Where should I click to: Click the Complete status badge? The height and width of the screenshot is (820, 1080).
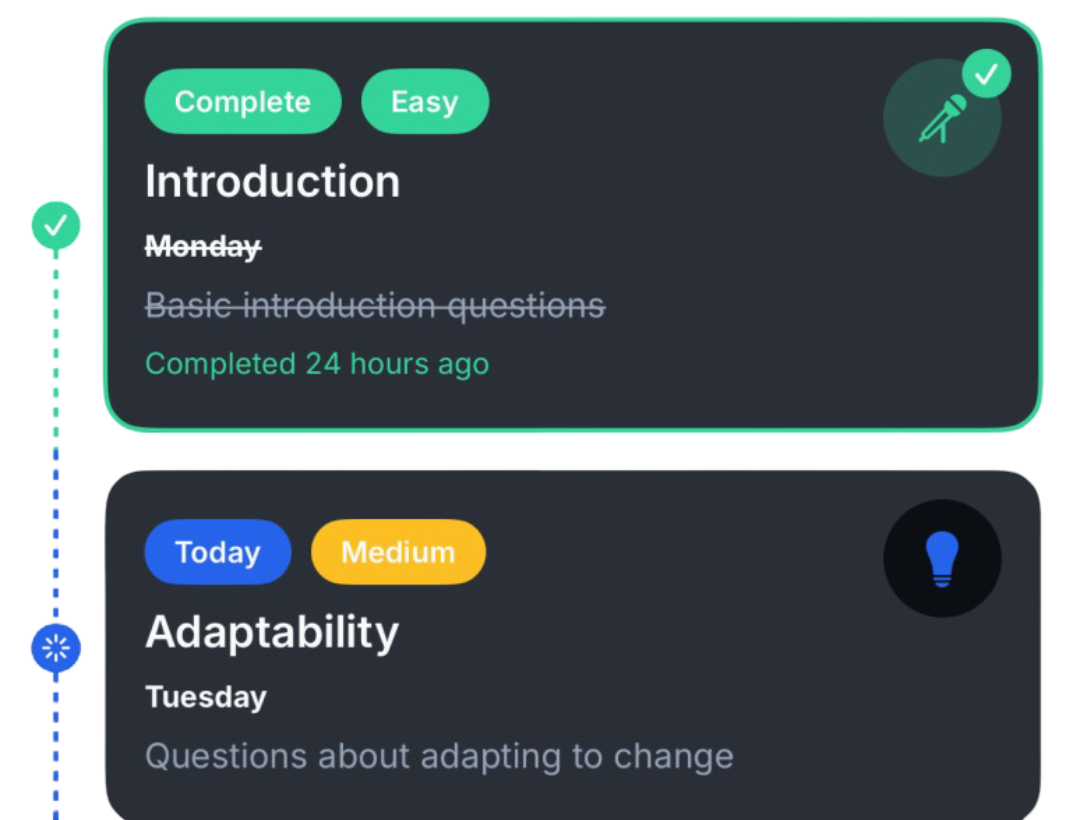point(243,102)
